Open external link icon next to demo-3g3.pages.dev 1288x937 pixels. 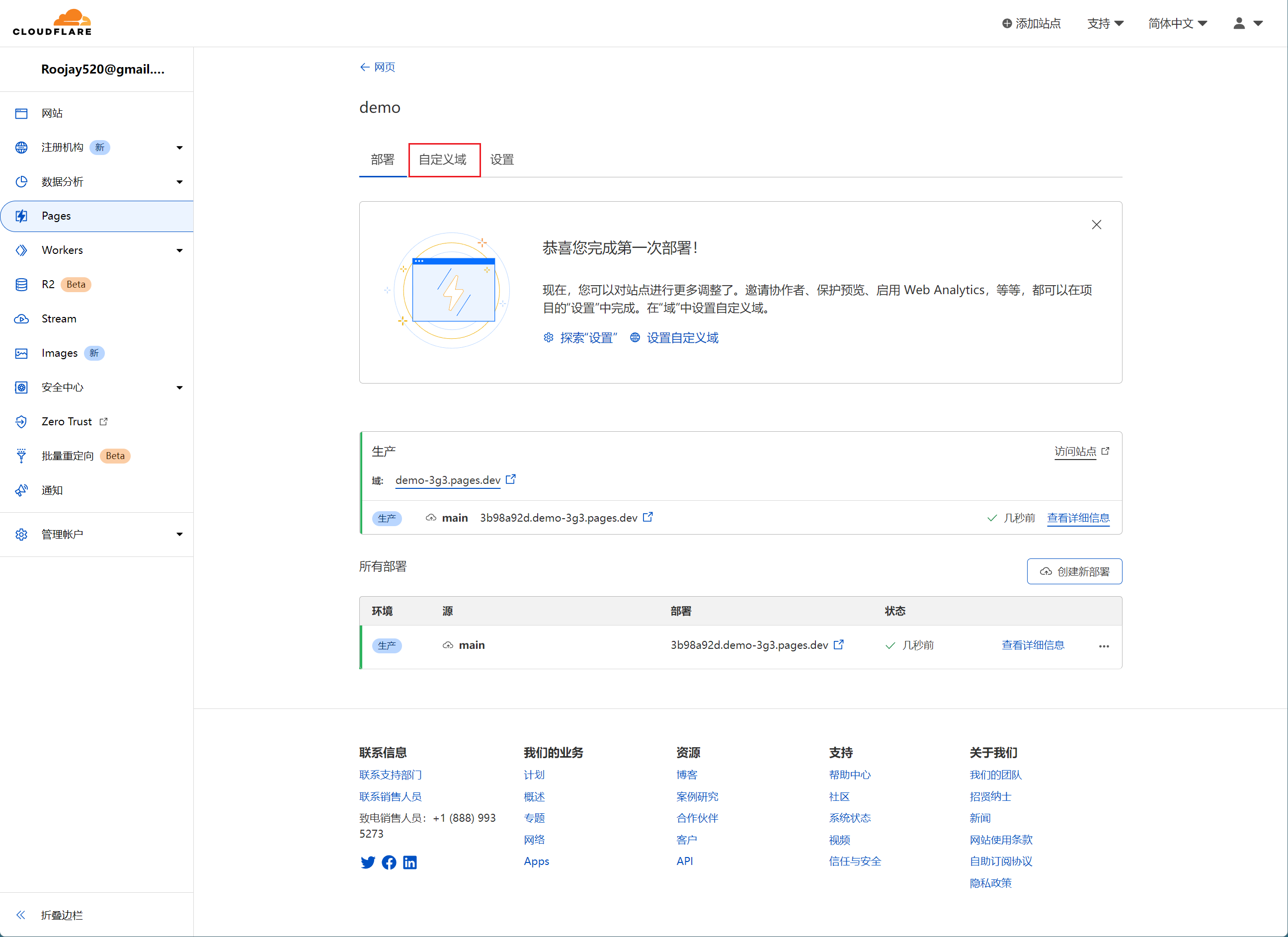pyautogui.click(x=510, y=479)
